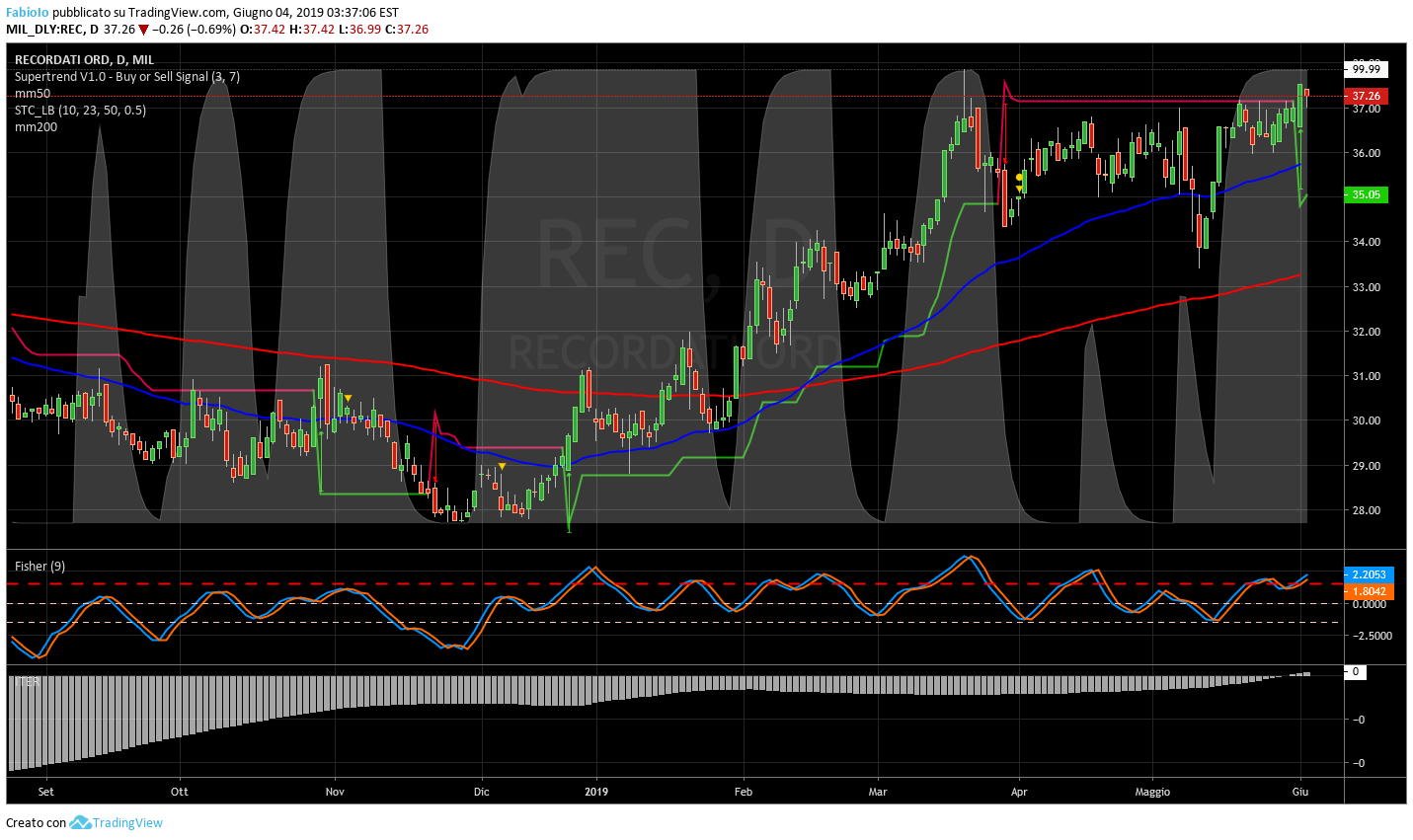Click the 37.00 price axis label
The height and width of the screenshot is (840, 1413).
(1366, 109)
